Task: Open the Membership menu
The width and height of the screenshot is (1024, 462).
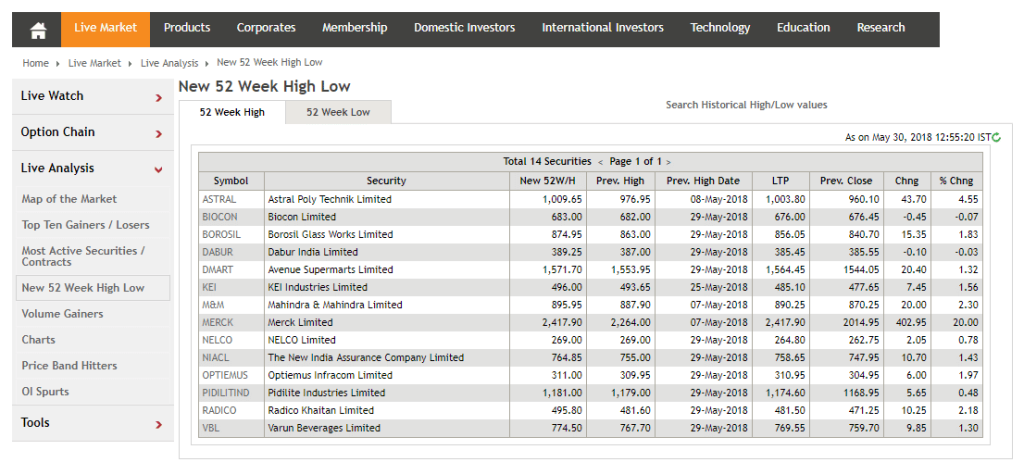Action: coord(355,27)
